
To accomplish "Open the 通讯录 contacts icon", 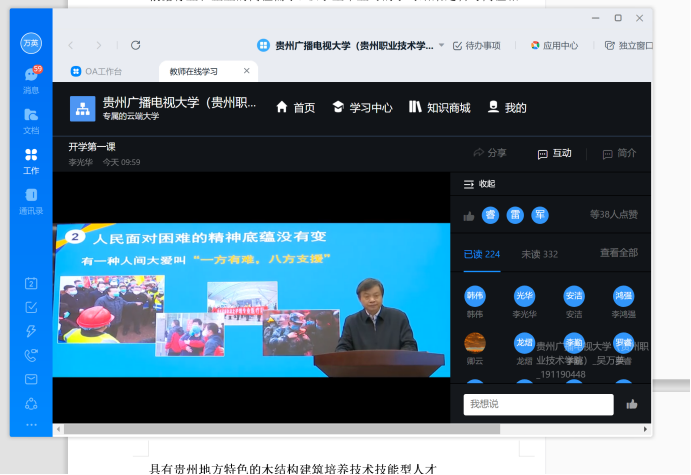I will pyautogui.click(x=31, y=199).
